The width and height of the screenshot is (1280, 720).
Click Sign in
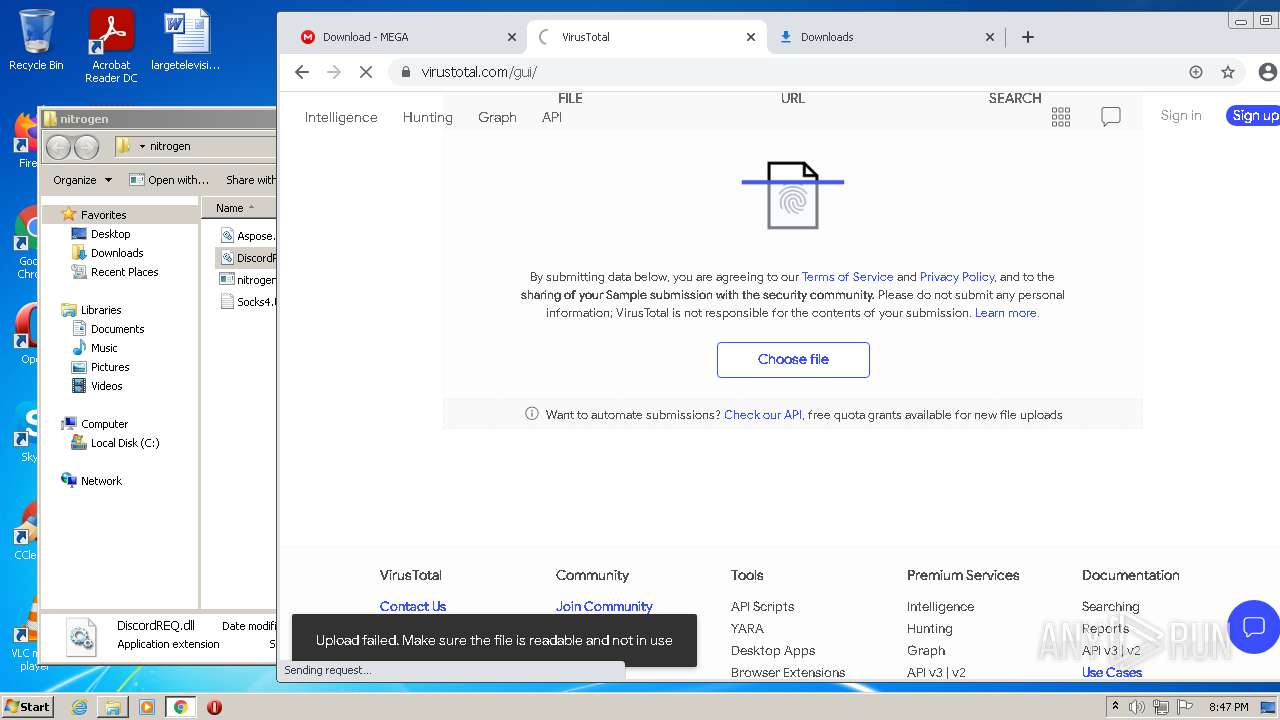tap(1181, 115)
